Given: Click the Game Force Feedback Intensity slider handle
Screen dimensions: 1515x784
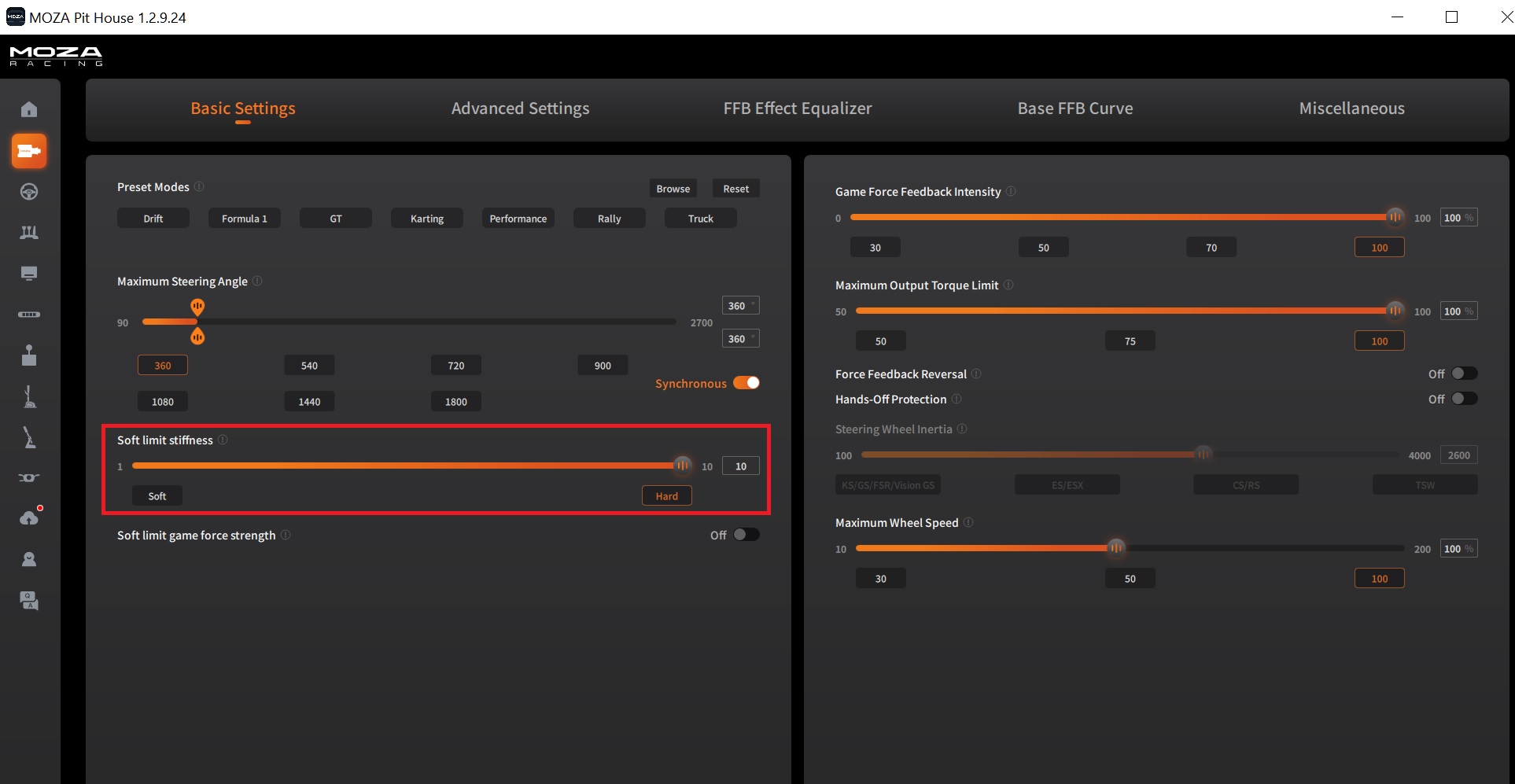Looking at the screenshot, I should [x=1395, y=217].
